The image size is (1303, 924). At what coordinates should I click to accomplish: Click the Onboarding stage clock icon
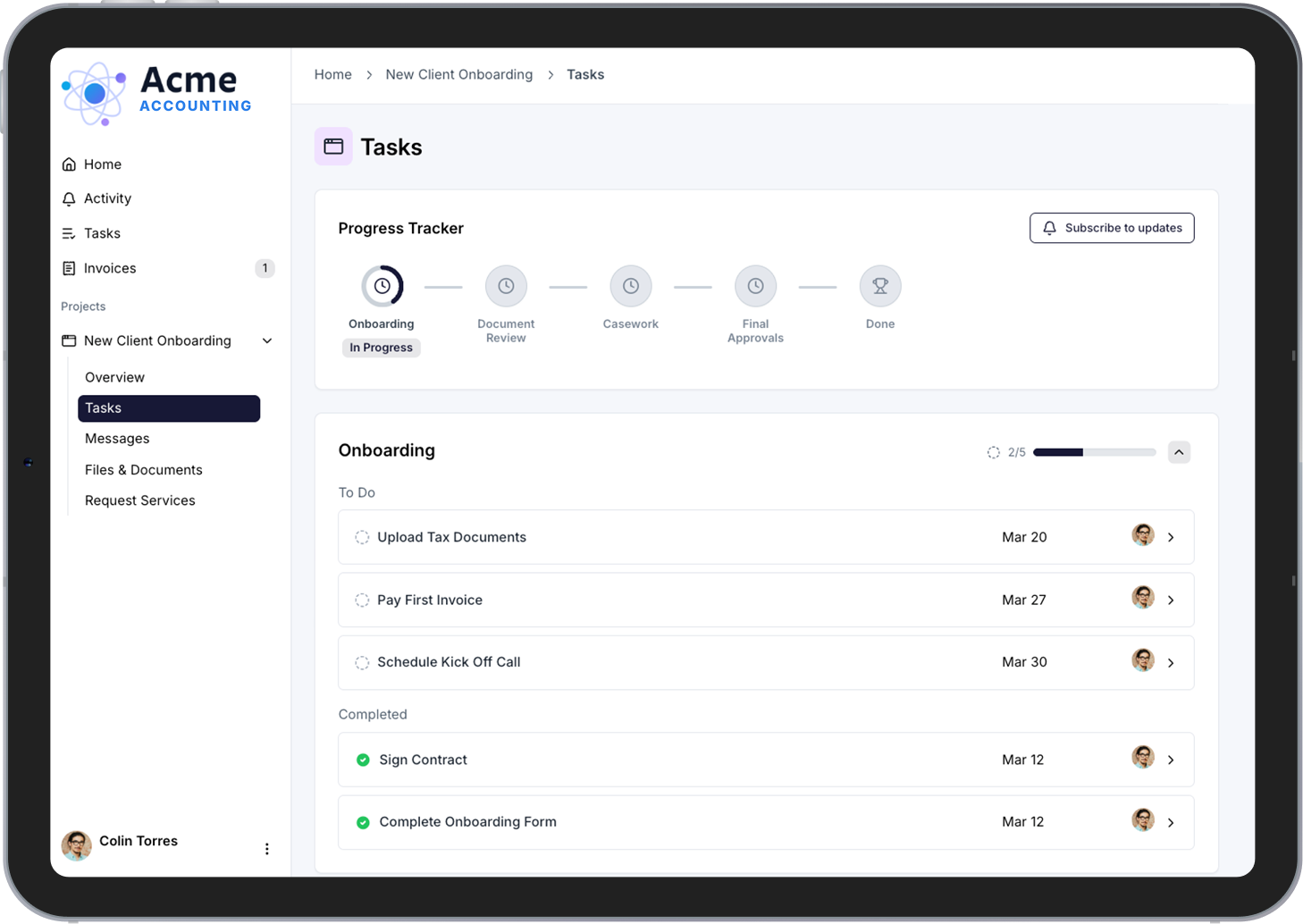pos(382,286)
